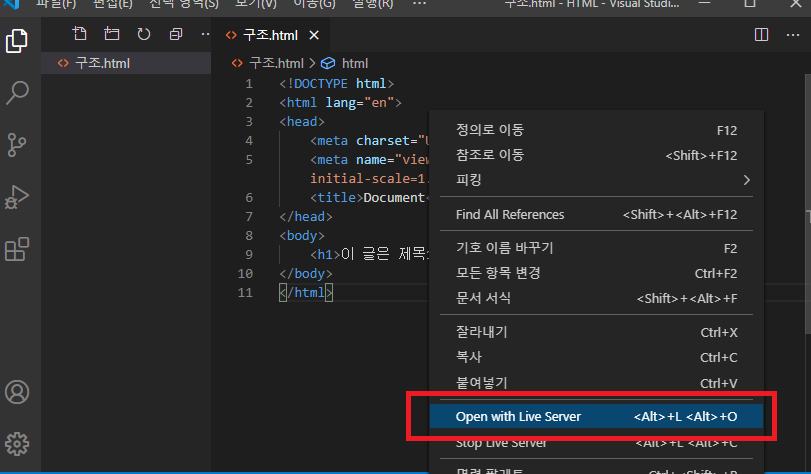The width and height of the screenshot is (811, 474).
Task: Click Collapse Folders icon in Explorer
Action: pyautogui.click(x=176, y=34)
